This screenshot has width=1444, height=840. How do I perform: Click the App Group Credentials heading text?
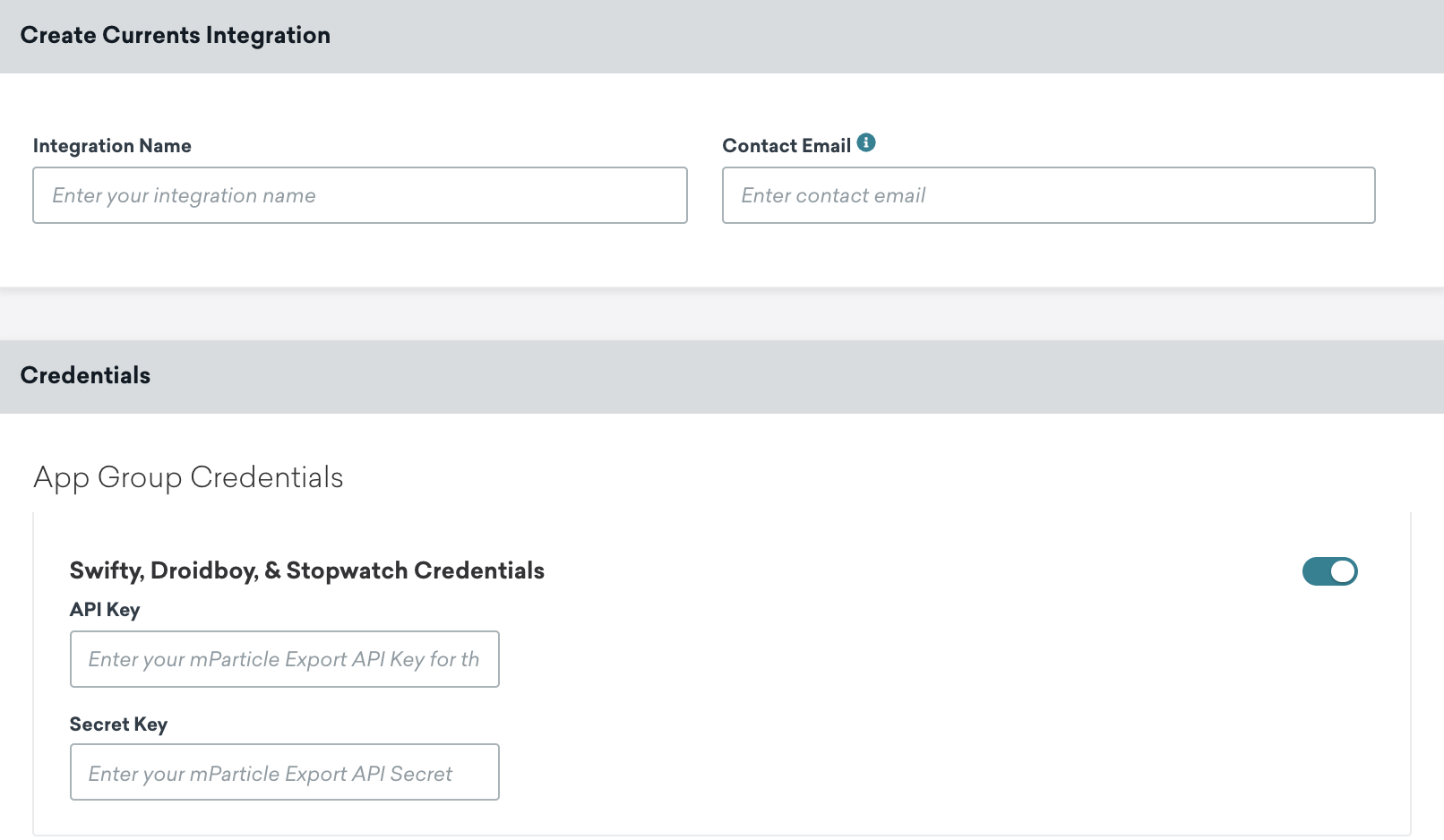click(188, 477)
